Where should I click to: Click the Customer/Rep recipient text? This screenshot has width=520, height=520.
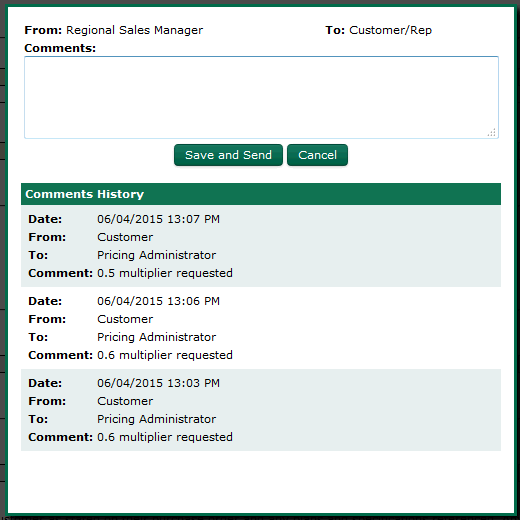coord(390,30)
